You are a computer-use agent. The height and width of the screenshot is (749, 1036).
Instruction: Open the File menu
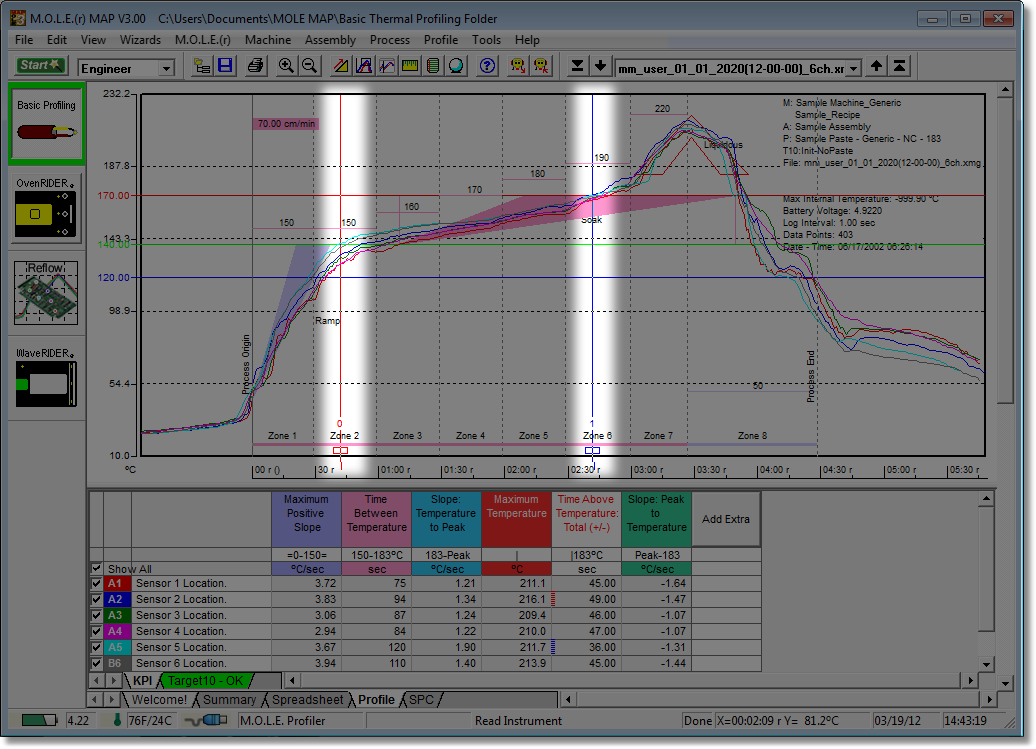pos(24,40)
